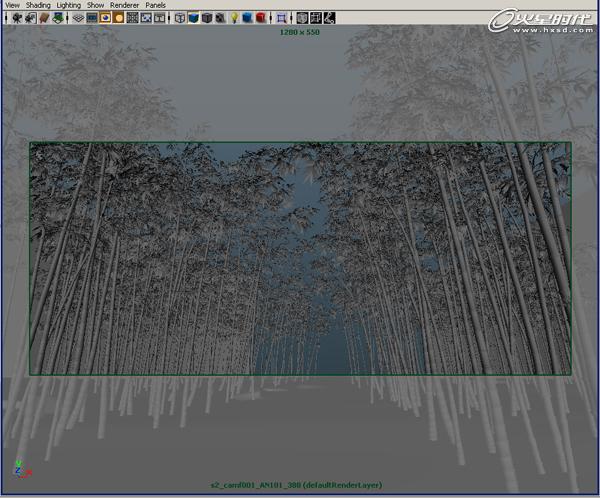The height and width of the screenshot is (498, 600).
Task: Open the Renderer menu
Action: (x=125, y=5)
